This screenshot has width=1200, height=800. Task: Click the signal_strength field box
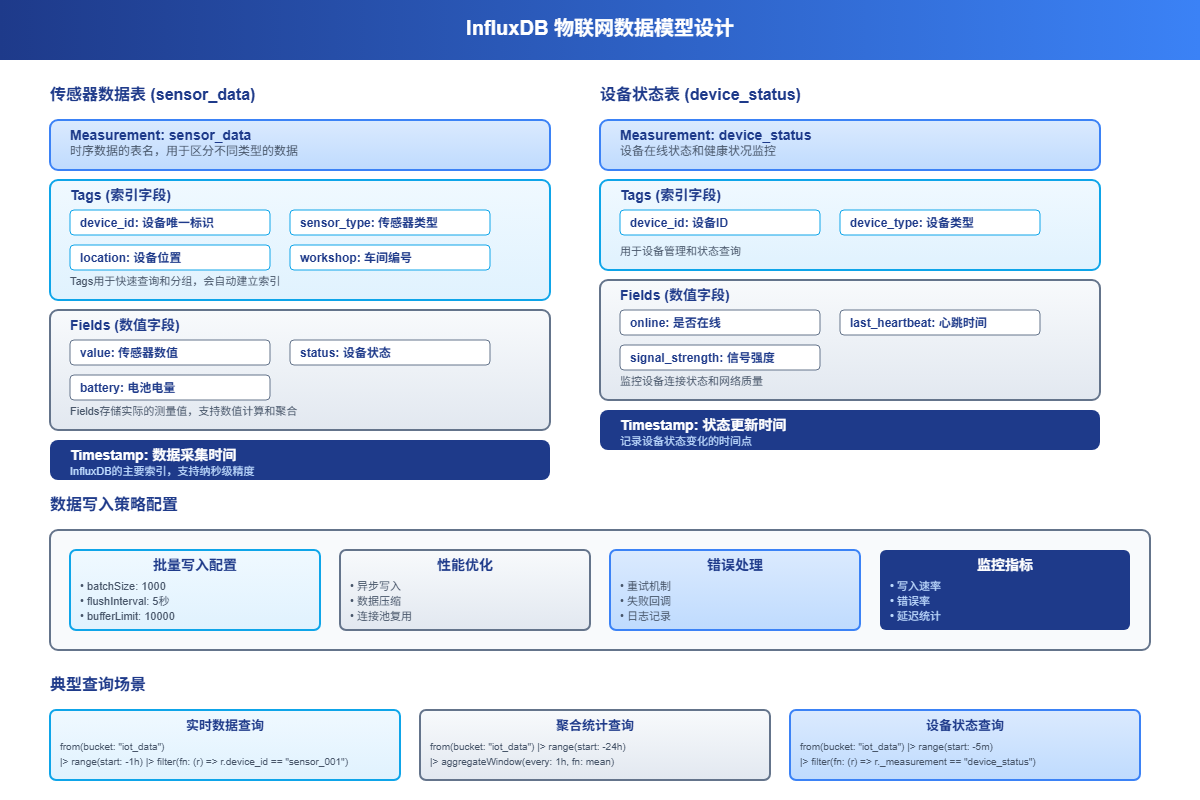pyautogui.click(x=719, y=357)
